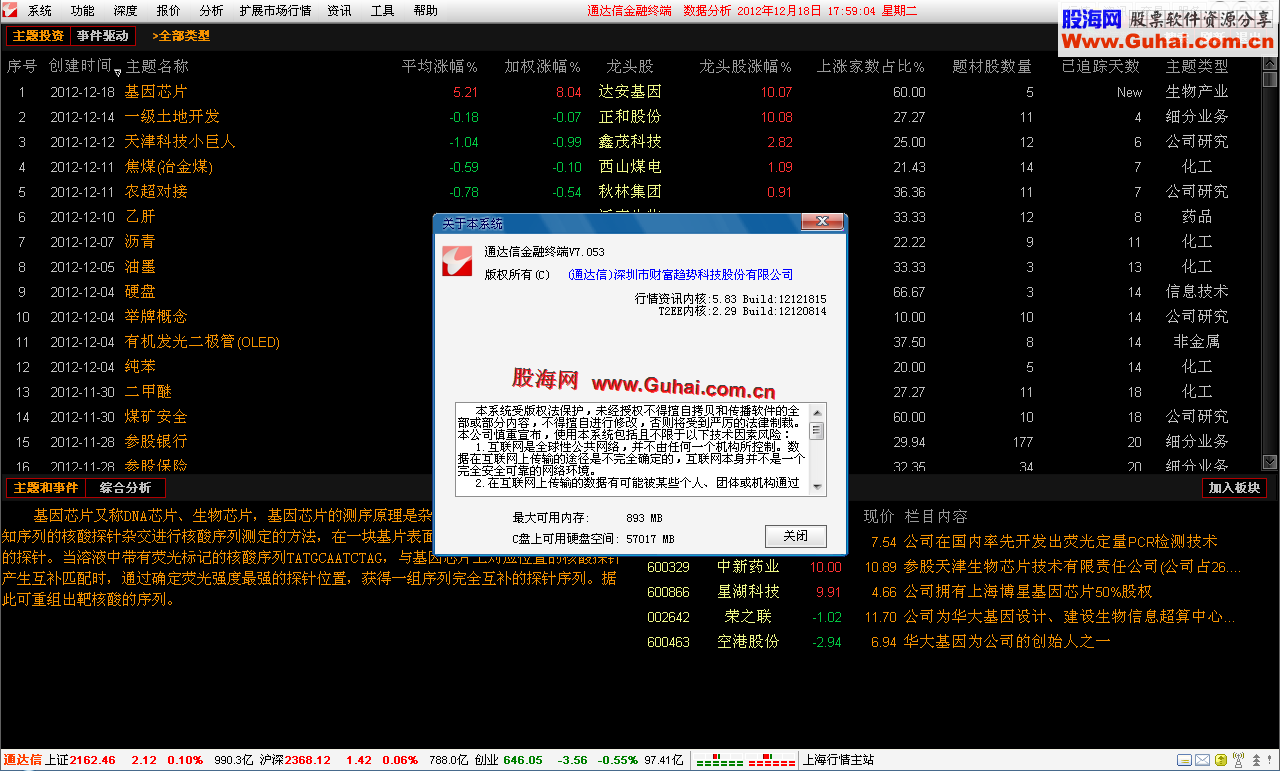Open the 深圳市财富趋势科技股份有限公司 link
Image resolution: width=1280 pixels, height=771 pixels.
click(x=680, y=275)
